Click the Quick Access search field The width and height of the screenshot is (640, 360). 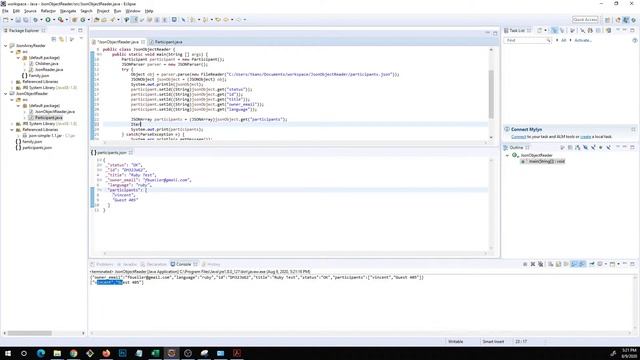click(x=585, y=20)
